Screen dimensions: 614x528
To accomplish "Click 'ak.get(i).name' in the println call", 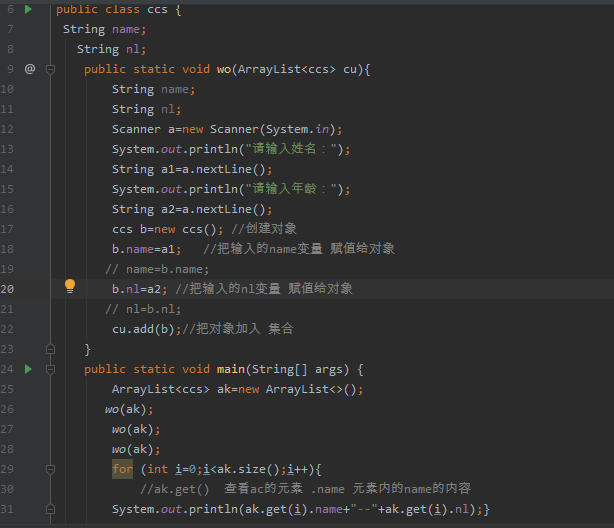I will [294, 509].
